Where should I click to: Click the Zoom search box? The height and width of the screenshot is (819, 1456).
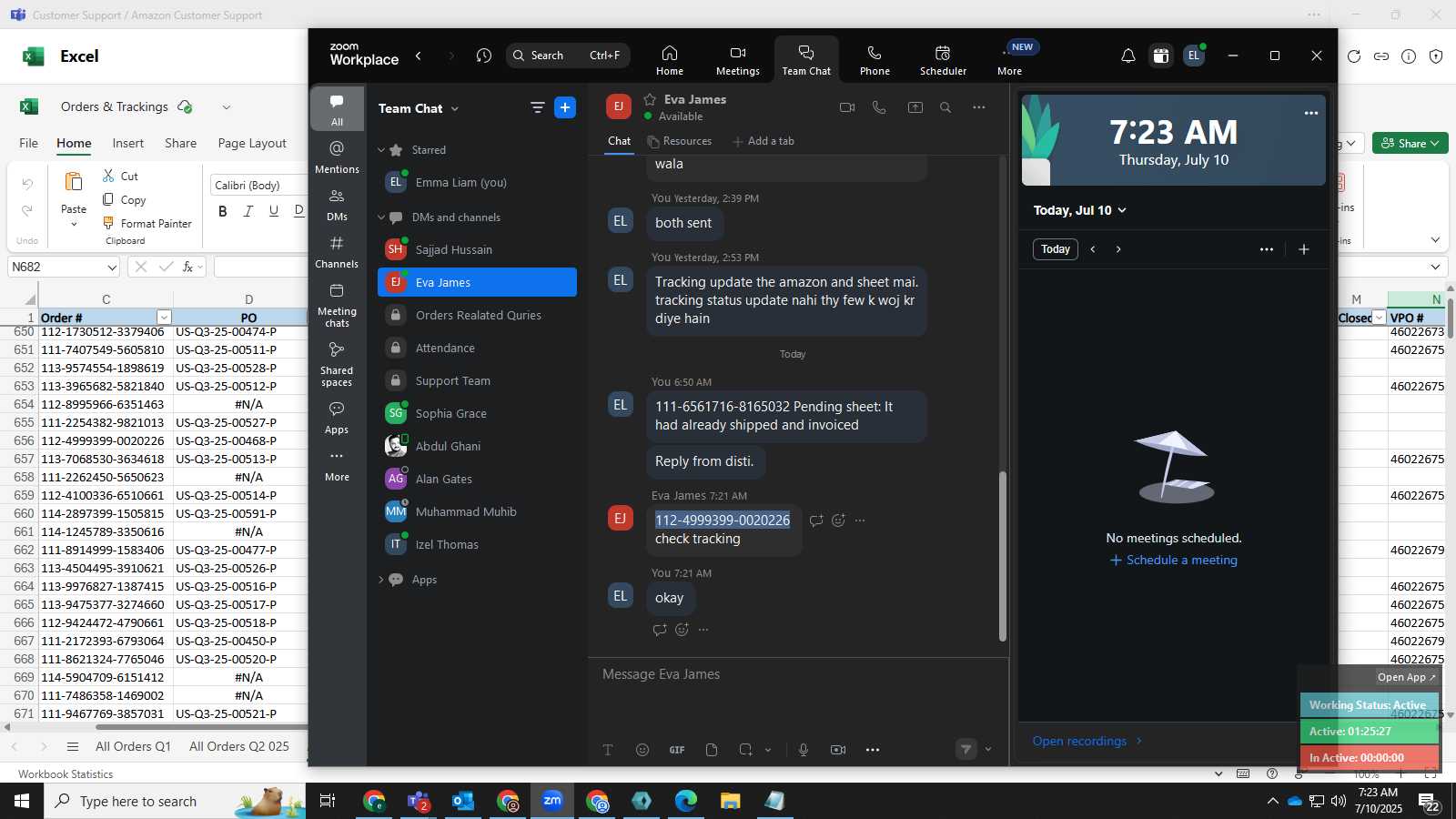pos(568,56)
